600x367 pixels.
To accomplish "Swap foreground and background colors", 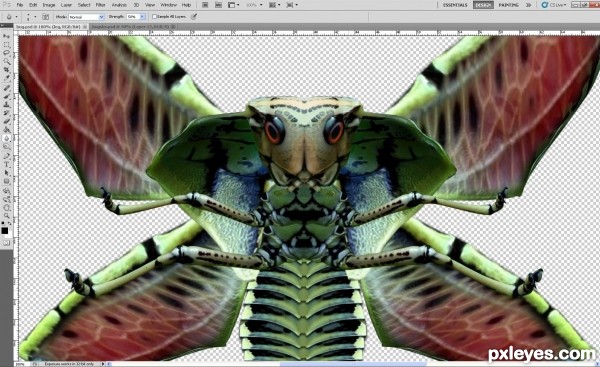I will point(10,223).
